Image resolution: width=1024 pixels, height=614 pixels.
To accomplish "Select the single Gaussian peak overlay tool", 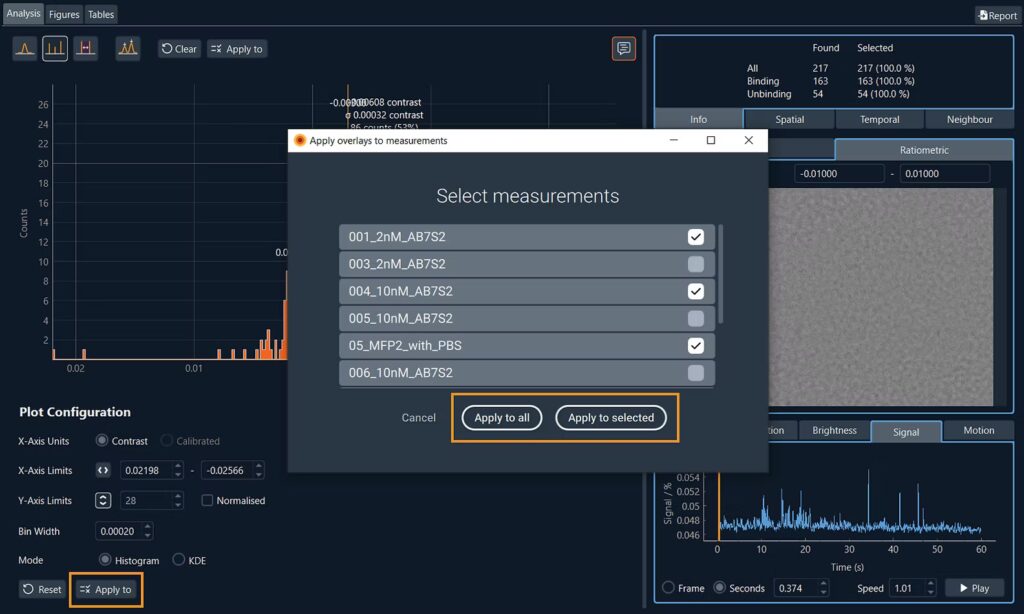I will [x=25, y=48].
